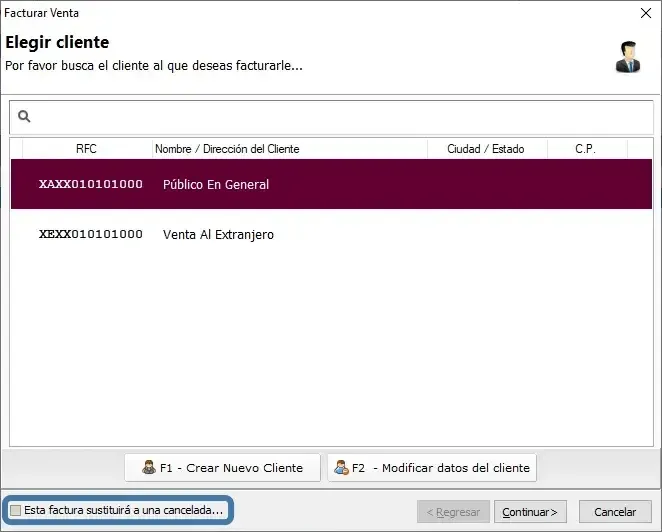Click F2 - Modificar datos del cliente
This screenshot has width=662, height=532.
[x=432, y=468]
